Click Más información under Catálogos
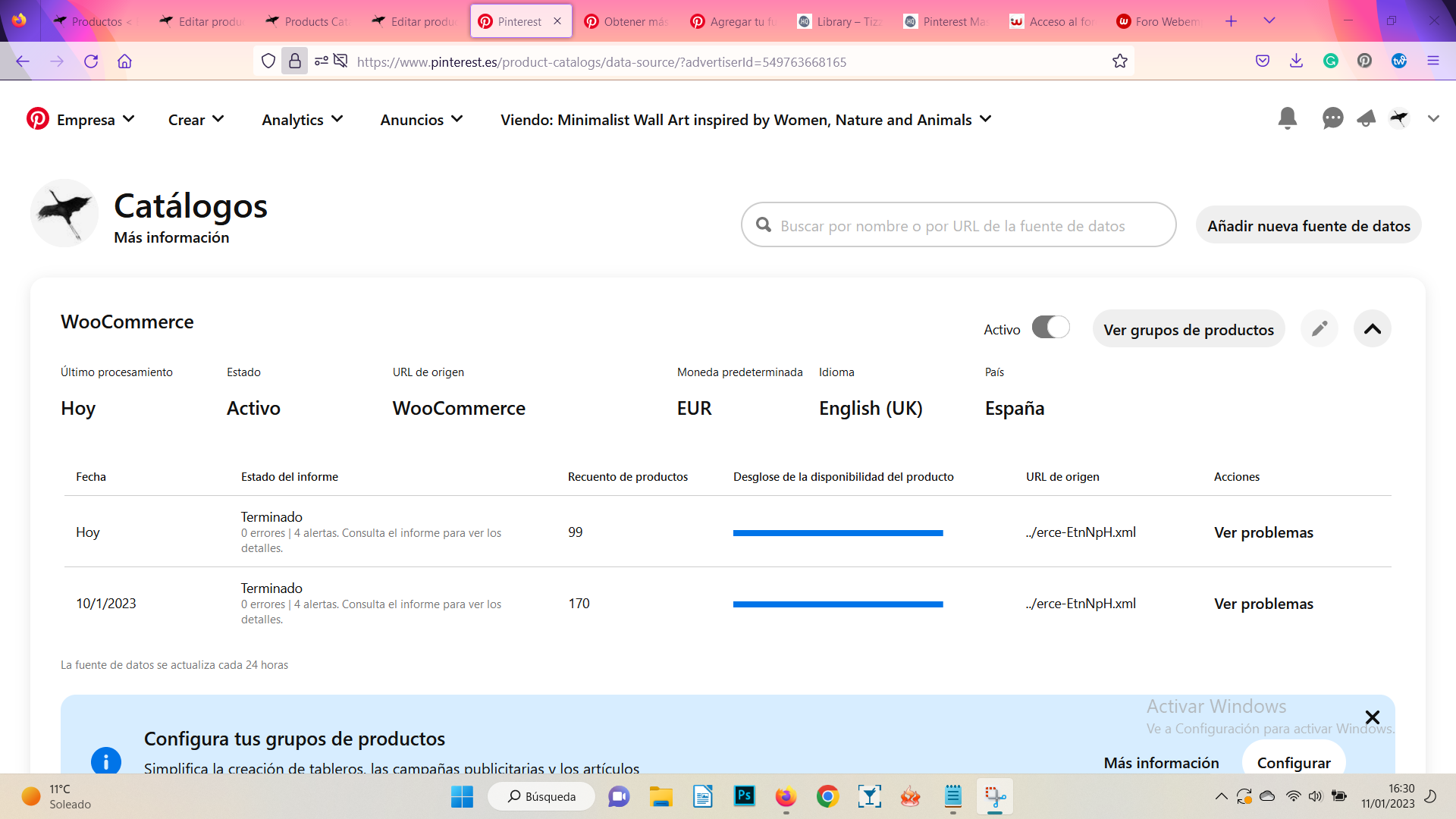This screenshot has width=1456, height=819. pyautogui.click(x=171, y=237)
